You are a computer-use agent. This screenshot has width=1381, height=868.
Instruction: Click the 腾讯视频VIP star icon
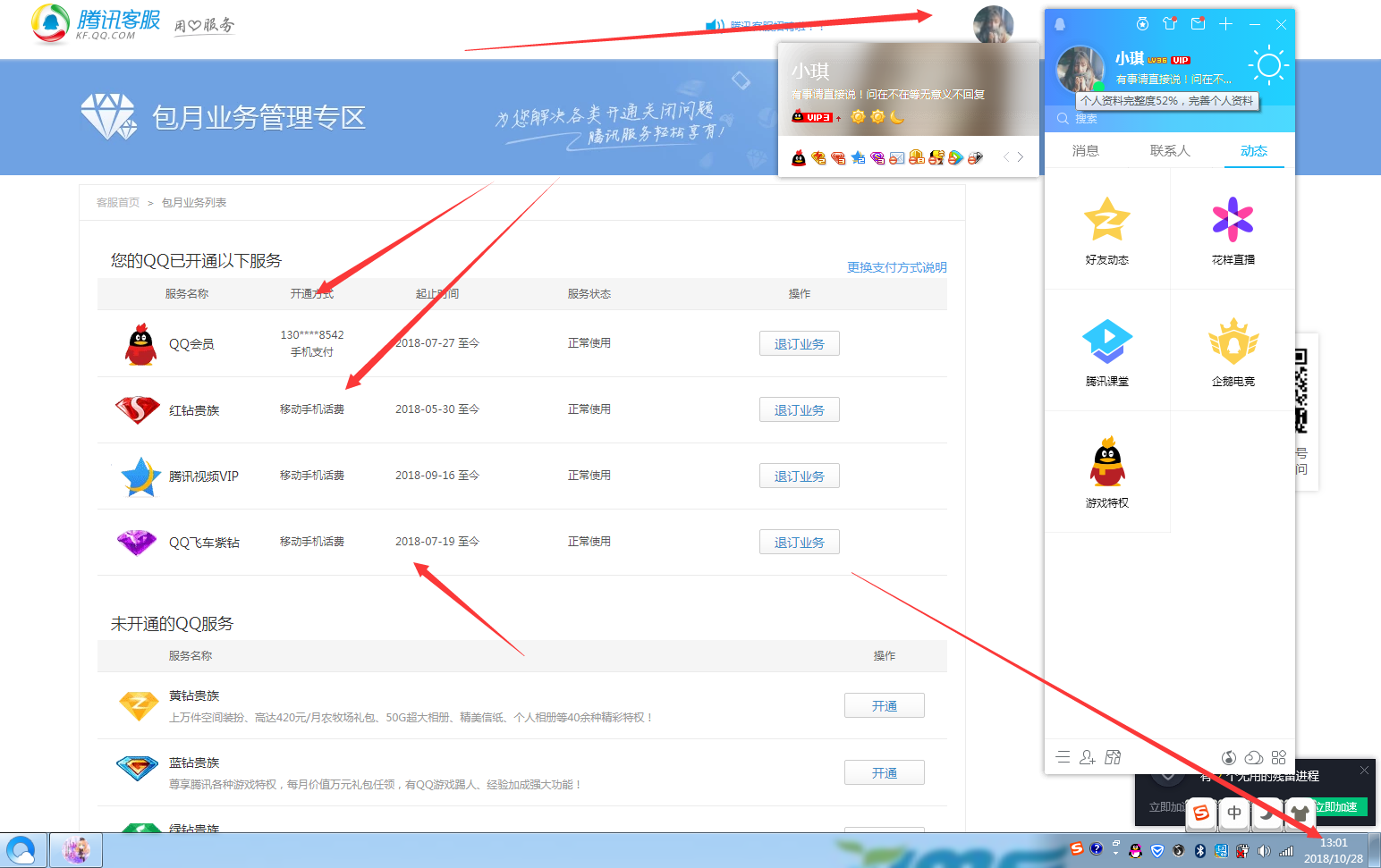pyautogui.click(x=140, y=476)
